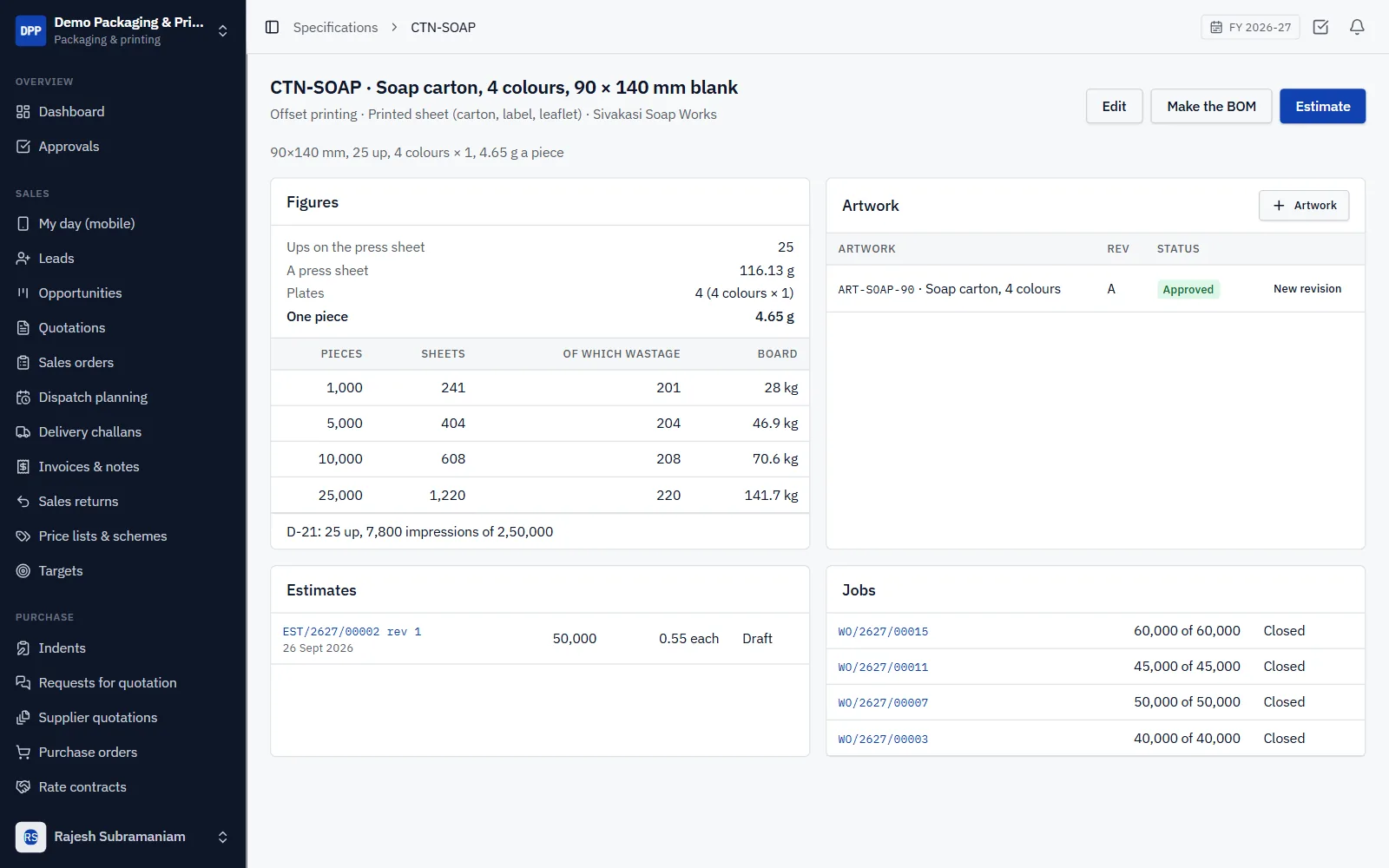Click the Edit button
Screen dimensions: 1389x868
pyautogui.click(x=1114, y=106)
